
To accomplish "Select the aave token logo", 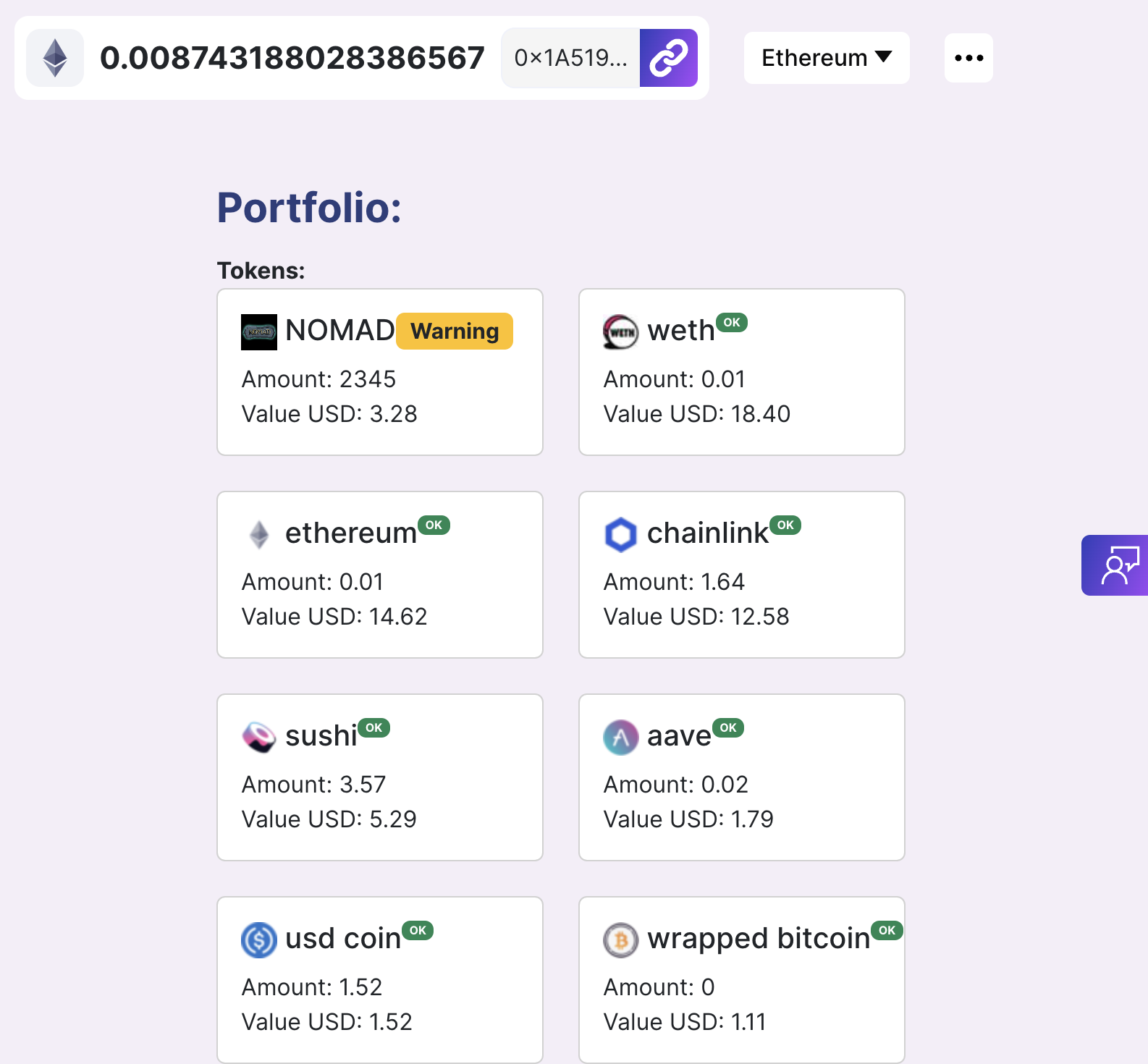I will 620,737.
